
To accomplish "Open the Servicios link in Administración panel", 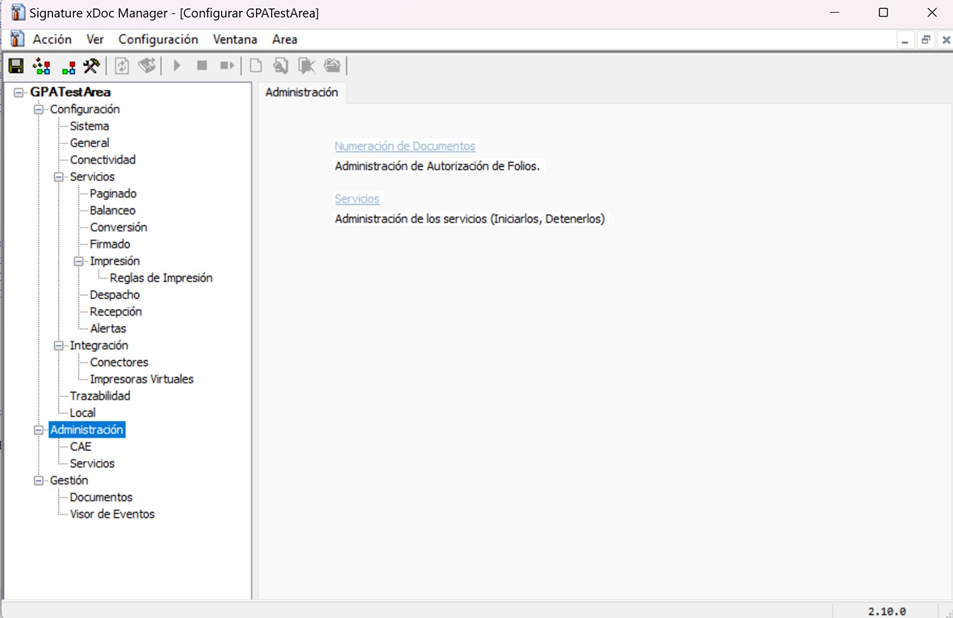I will click(357, 199).
